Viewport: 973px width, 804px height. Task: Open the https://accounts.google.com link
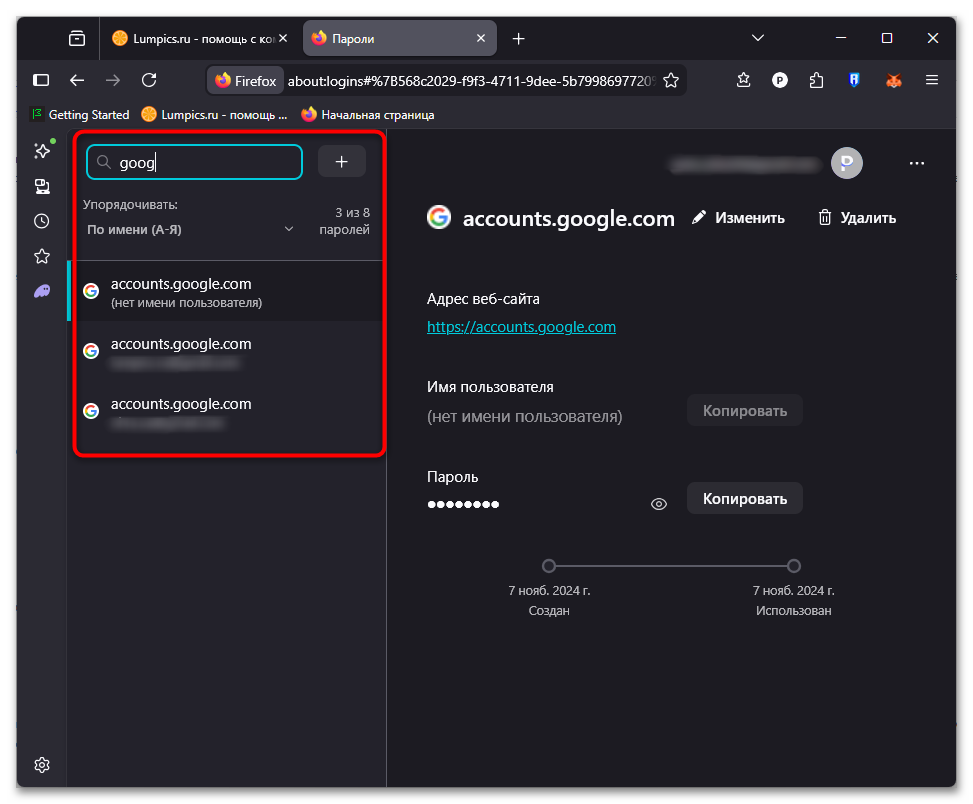(521, 327)
